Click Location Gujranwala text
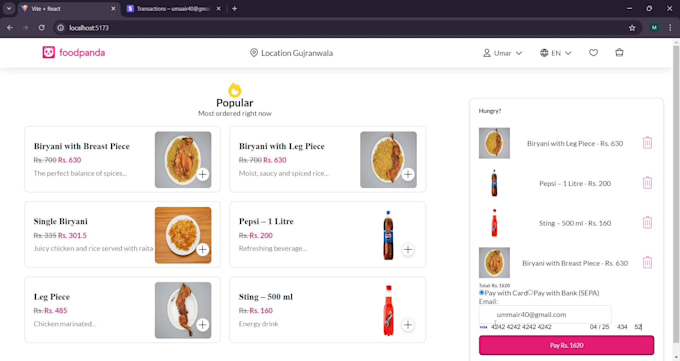The width and height of the screenshot is (680, 361). (x=297, y=53)
